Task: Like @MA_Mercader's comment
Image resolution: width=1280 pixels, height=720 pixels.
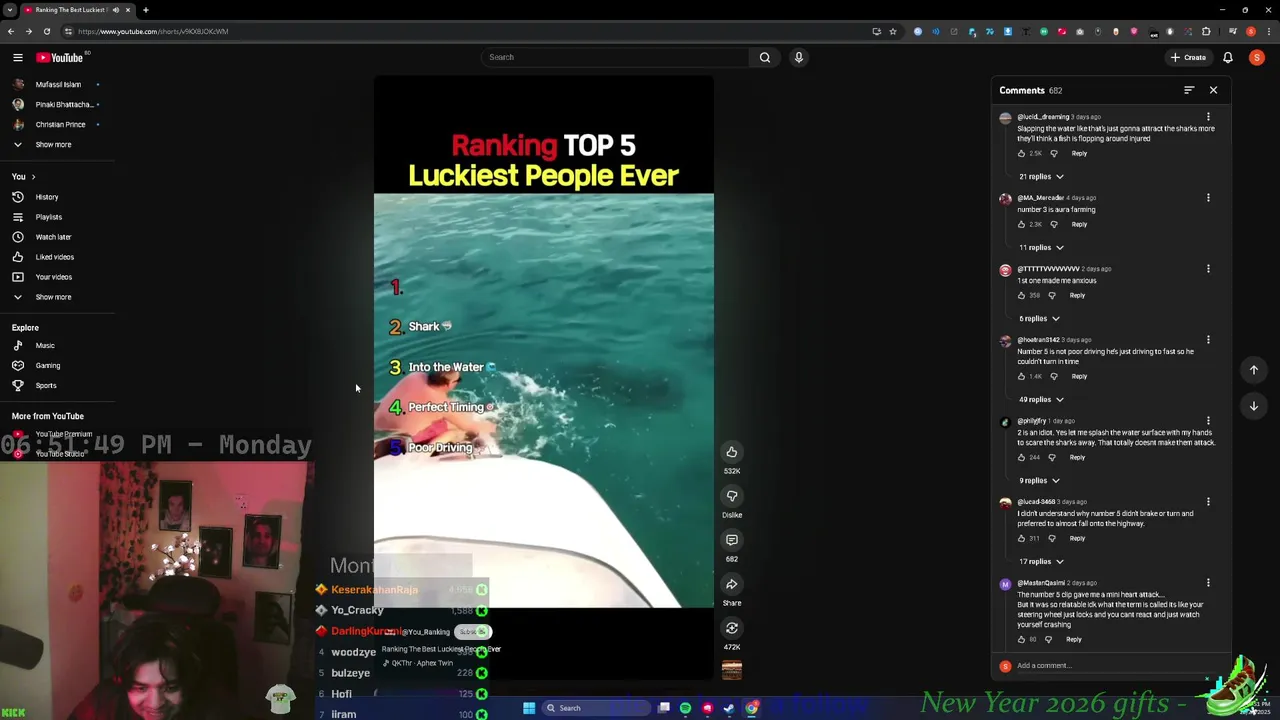Action: tap(1022, 224)
